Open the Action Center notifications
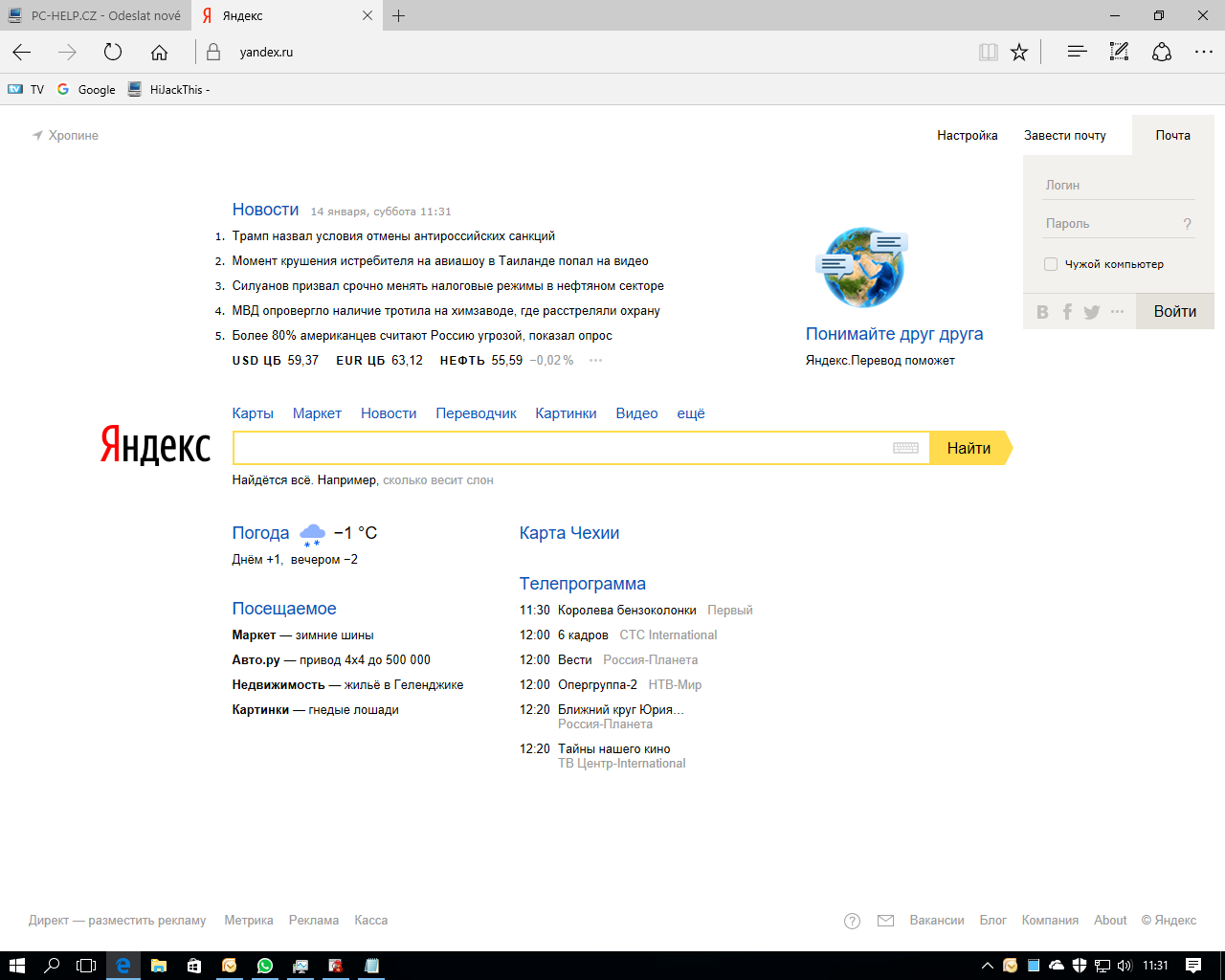Viewport: 1225px width, 980px height. [x=1193, y=966]
